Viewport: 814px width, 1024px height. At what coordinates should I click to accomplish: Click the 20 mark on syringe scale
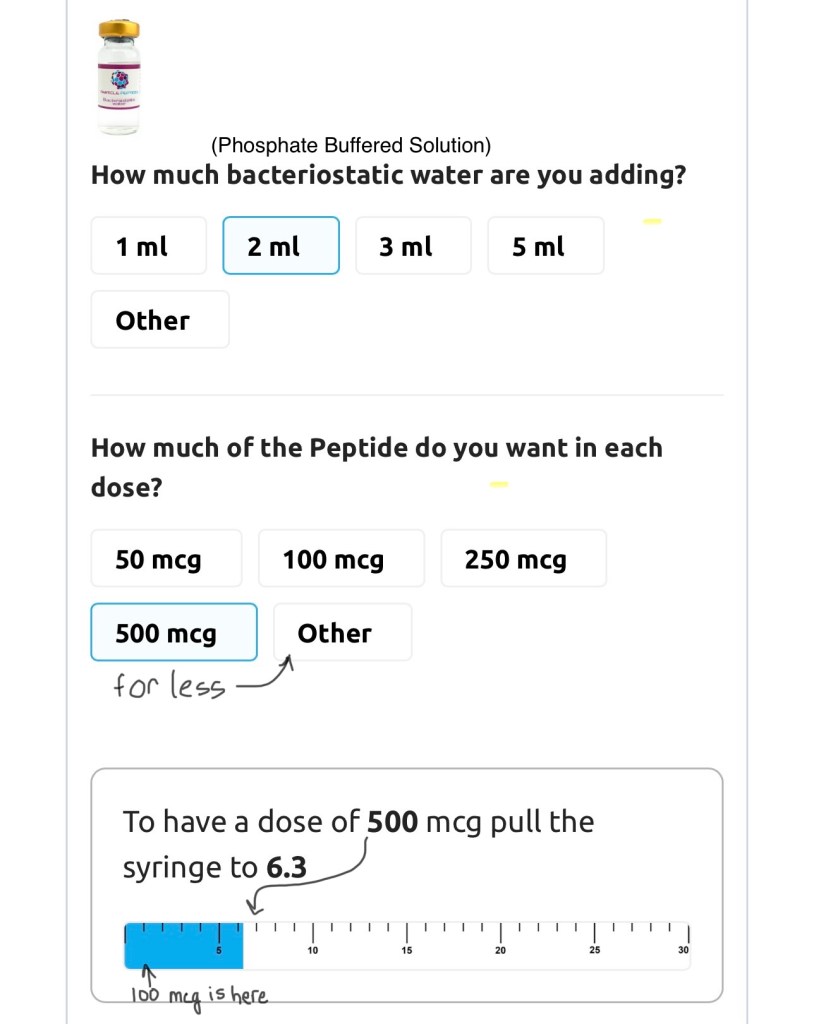(x=500, y=948)
